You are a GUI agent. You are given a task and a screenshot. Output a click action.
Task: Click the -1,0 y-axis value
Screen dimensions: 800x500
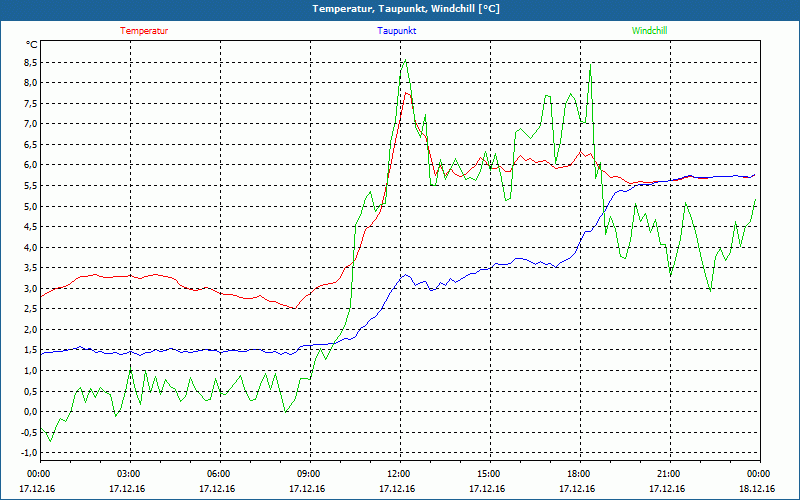[29, 453]
